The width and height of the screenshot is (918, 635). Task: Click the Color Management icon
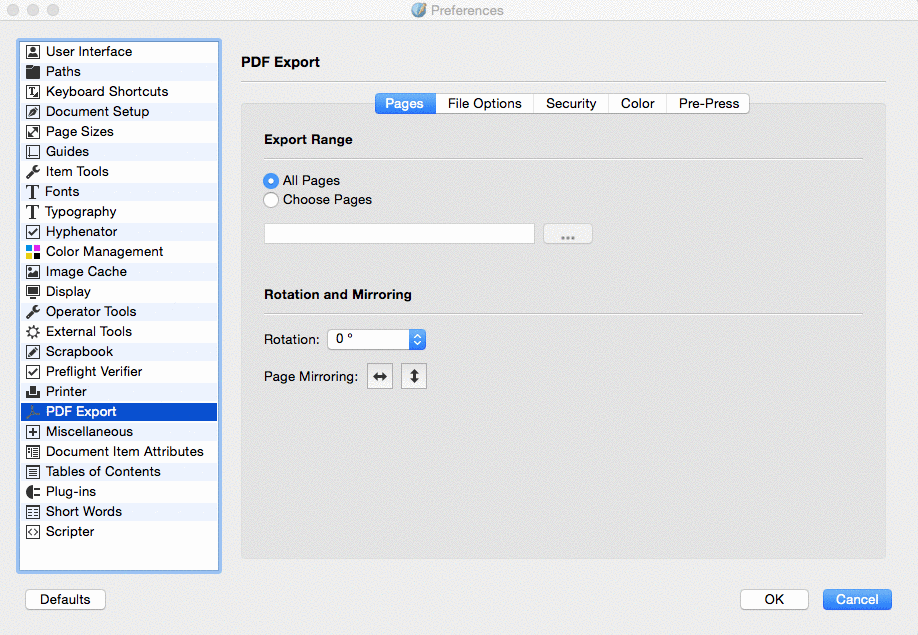(33, 252)
